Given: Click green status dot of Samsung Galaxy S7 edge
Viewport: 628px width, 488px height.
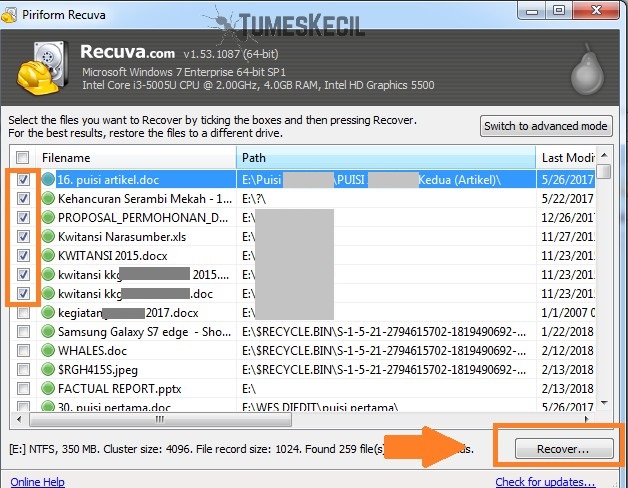Looking at the screenshot, I should coord(48,331).
